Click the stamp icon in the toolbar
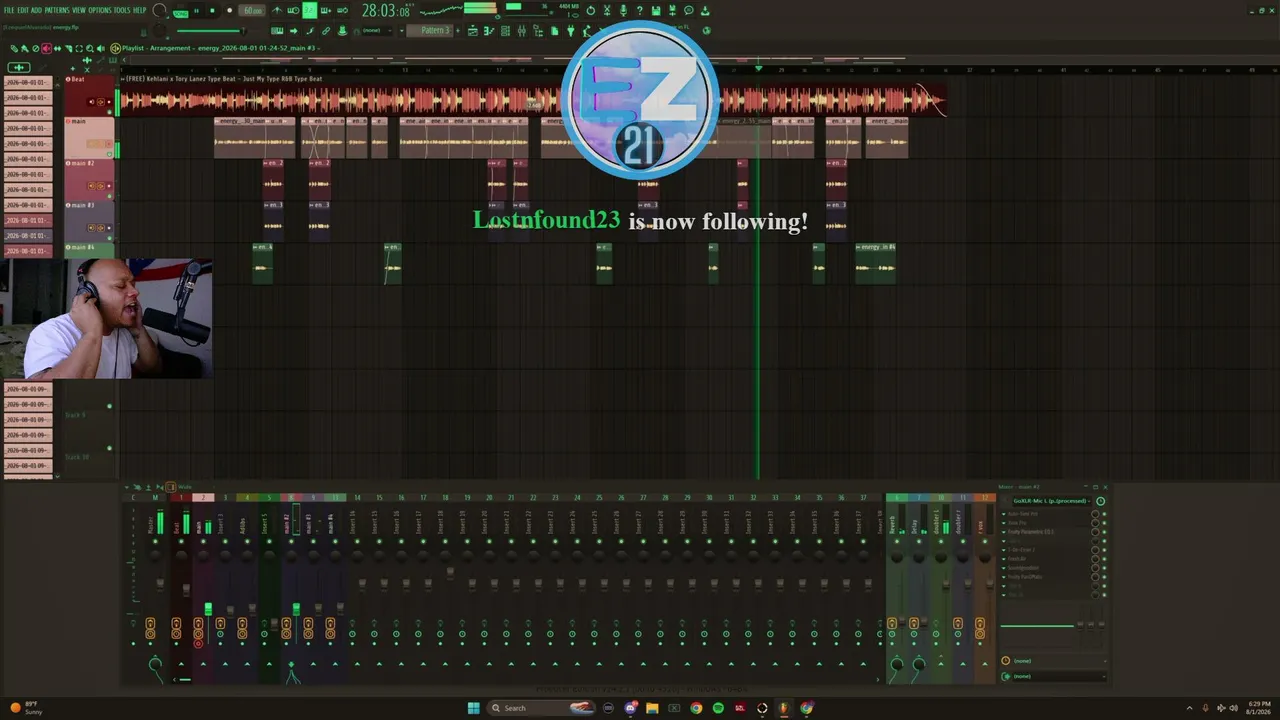 point(342,31)
